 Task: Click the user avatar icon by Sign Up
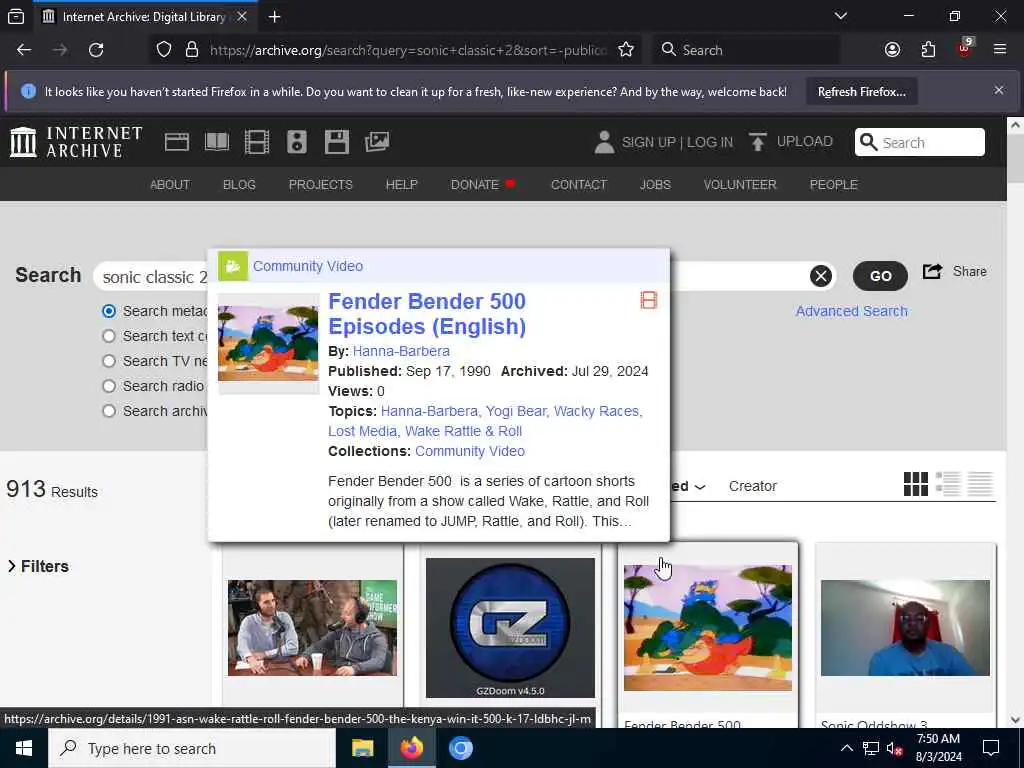click(x=604, y=142)
